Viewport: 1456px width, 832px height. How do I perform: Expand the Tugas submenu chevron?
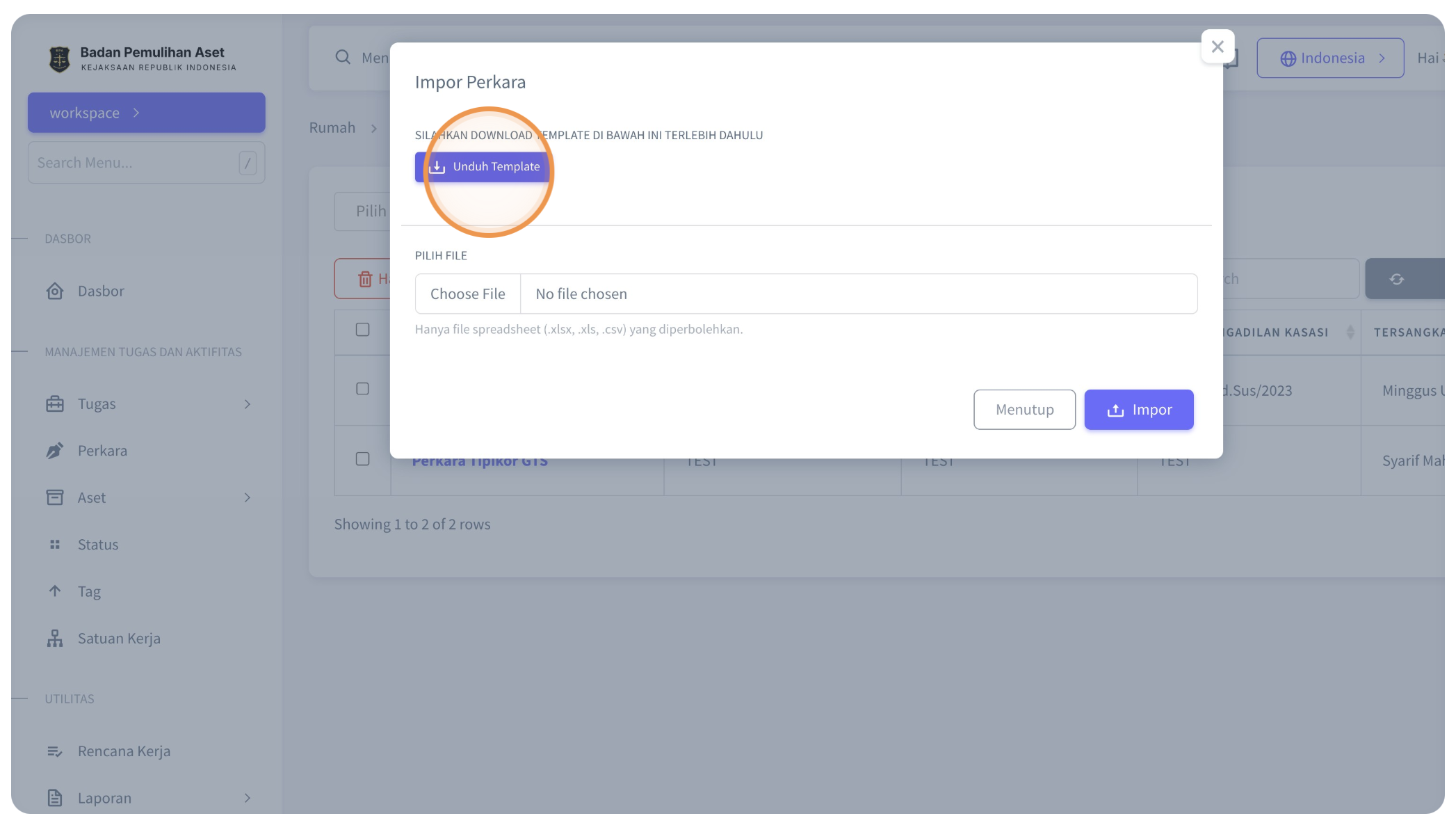coord(248,404)
